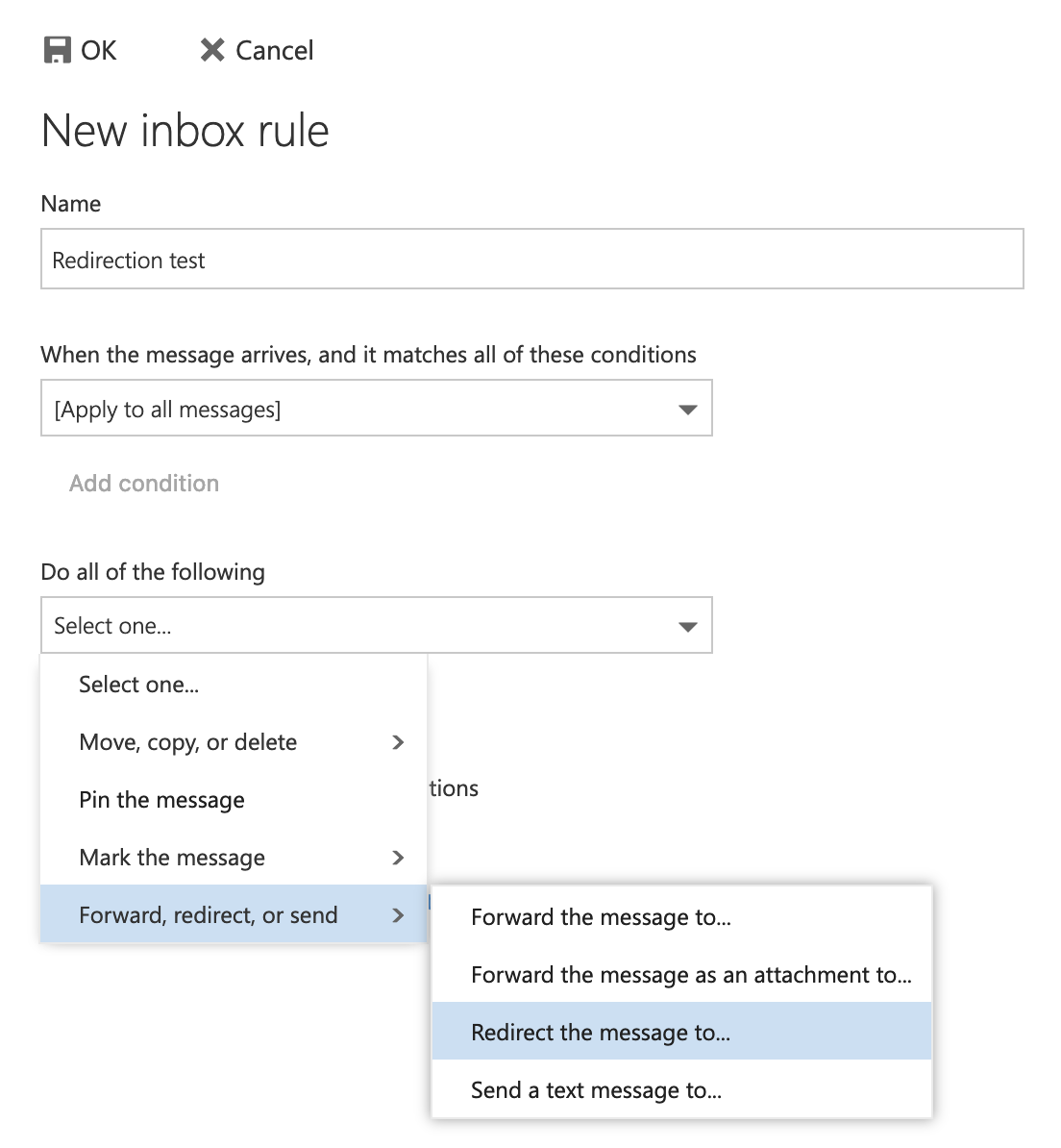Image resolution: width=1061 pixels, height=1148 pixels.
Task: Click the chevron beside Forward, redirect, or send
Action: (x=398, y=915)
